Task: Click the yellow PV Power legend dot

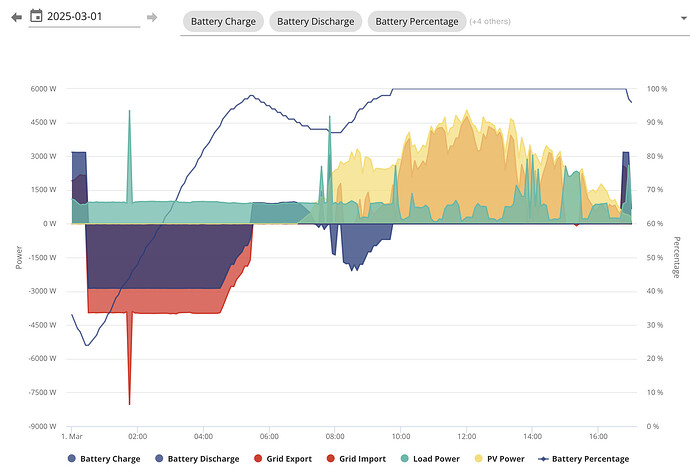Action: (x=478, y=458)
